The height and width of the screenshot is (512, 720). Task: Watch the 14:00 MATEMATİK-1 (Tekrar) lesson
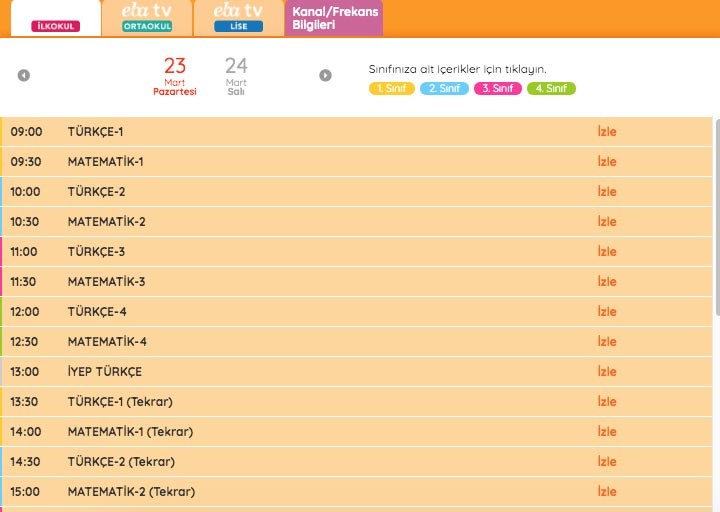[606, 432]
